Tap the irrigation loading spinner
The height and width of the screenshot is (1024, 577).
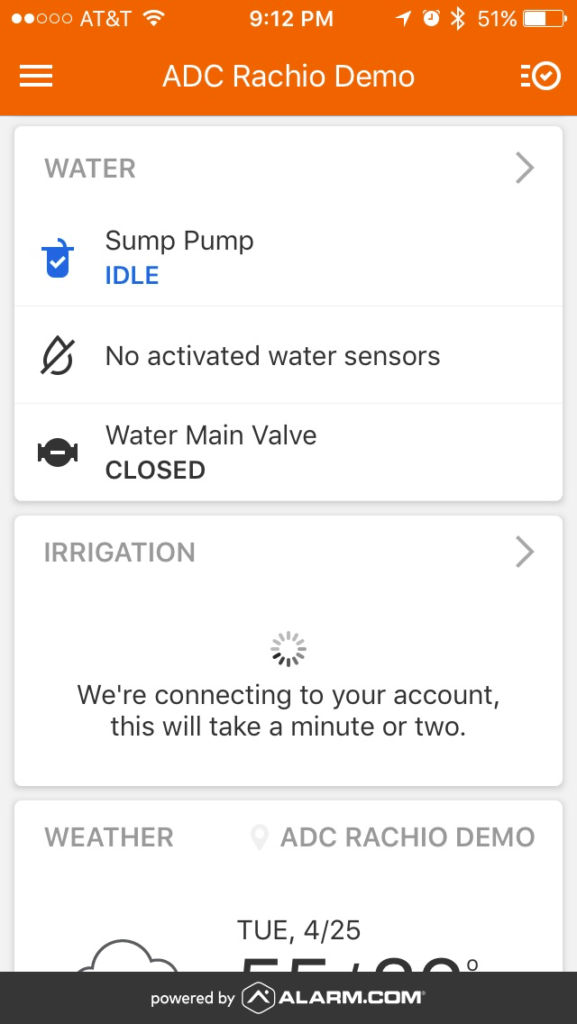point(288,649)
